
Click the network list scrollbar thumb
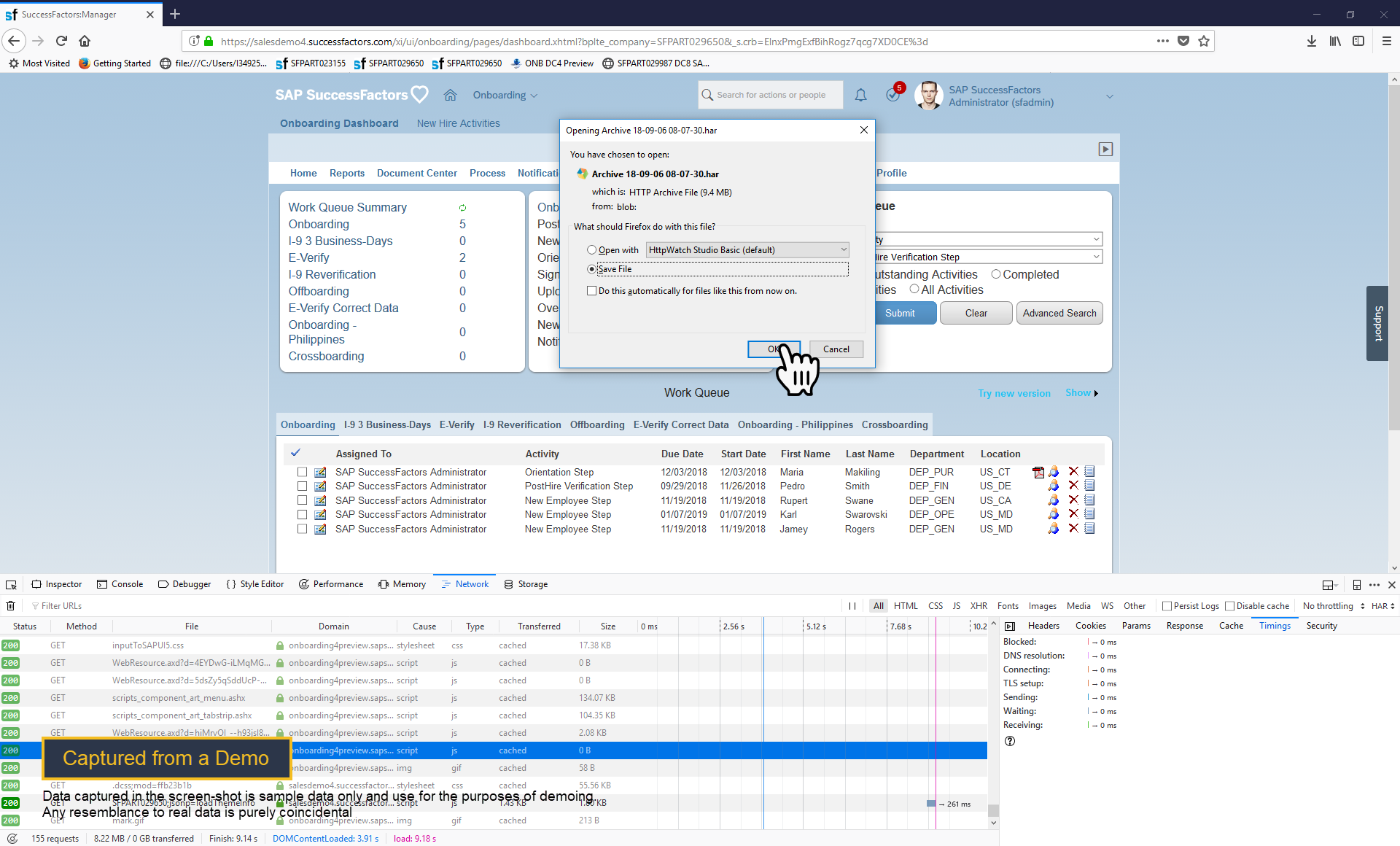click(x=992, y=810)
